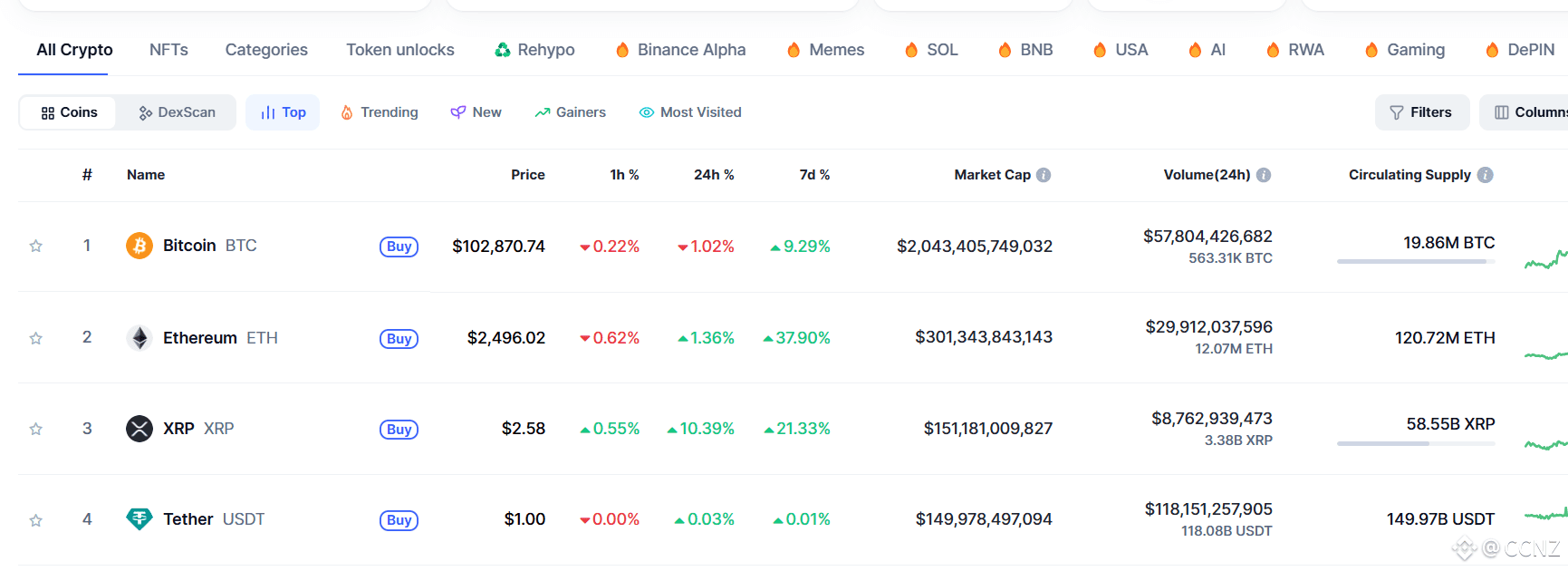
Task: Switch to the NFTs tab
Action: point(168,50)
